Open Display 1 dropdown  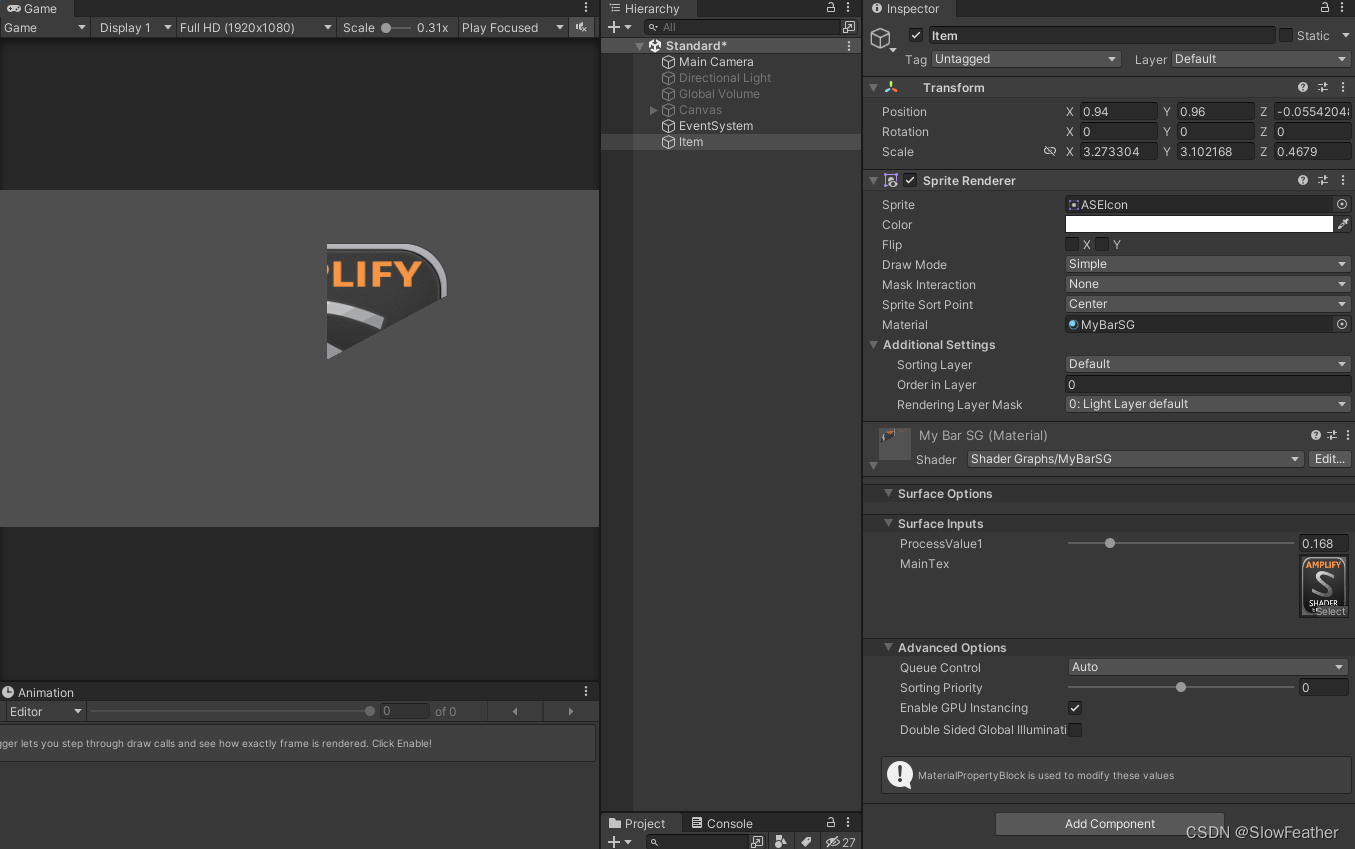134,28
